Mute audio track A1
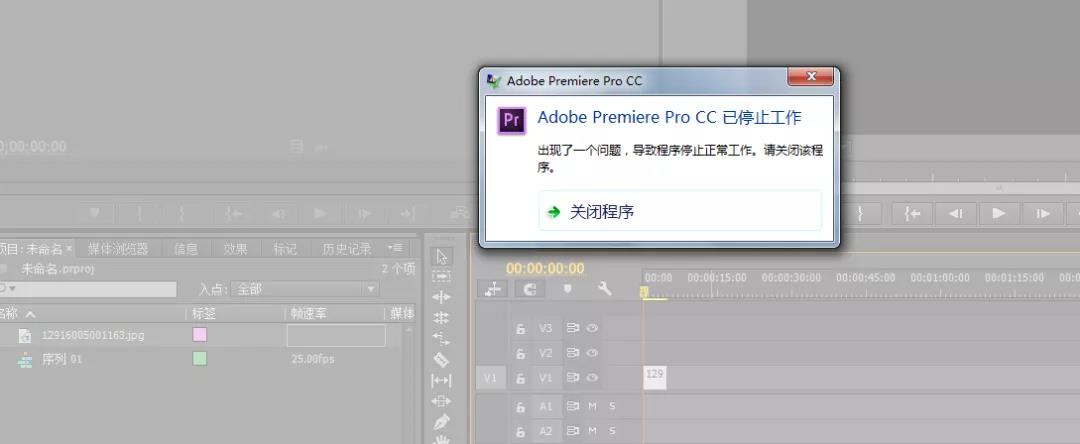 pos(592,407)
